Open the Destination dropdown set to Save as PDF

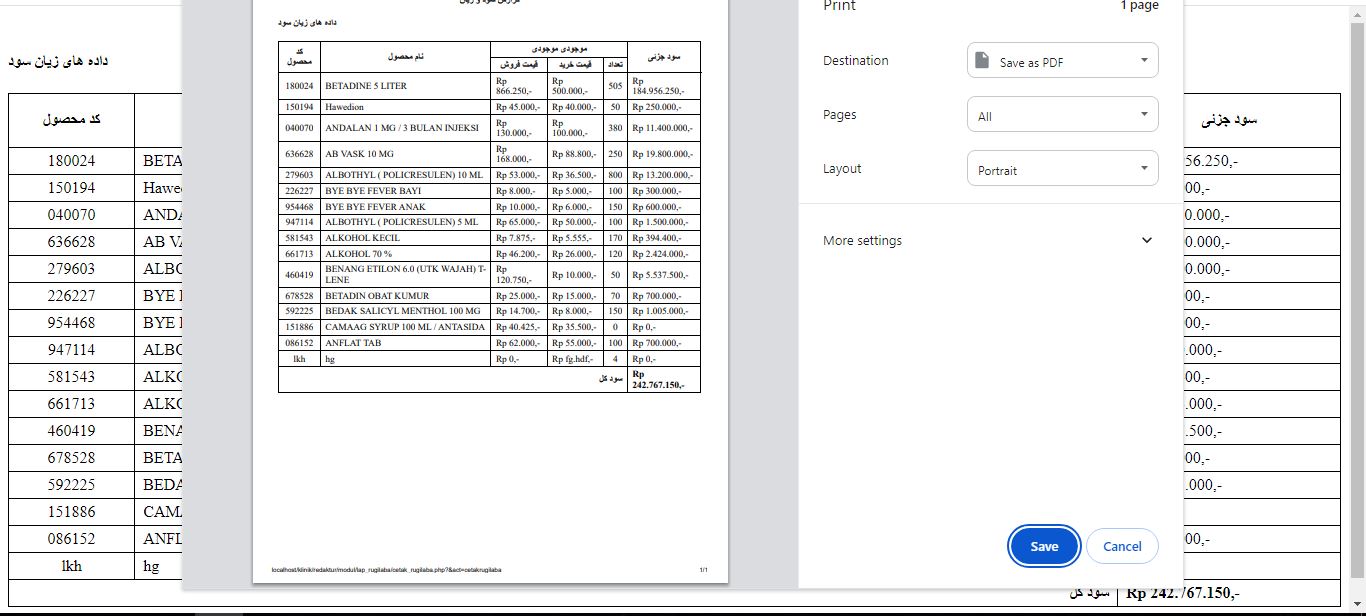click(1062, 61)
